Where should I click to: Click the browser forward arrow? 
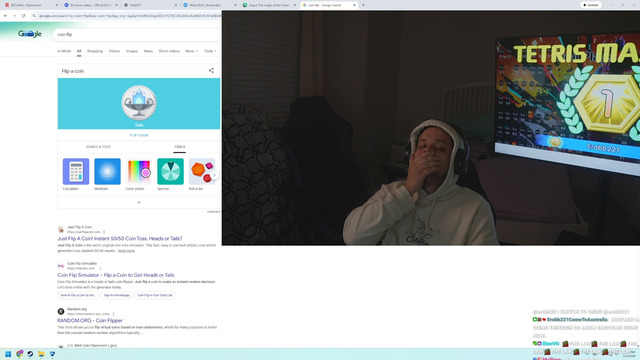(x=14, y=16)
